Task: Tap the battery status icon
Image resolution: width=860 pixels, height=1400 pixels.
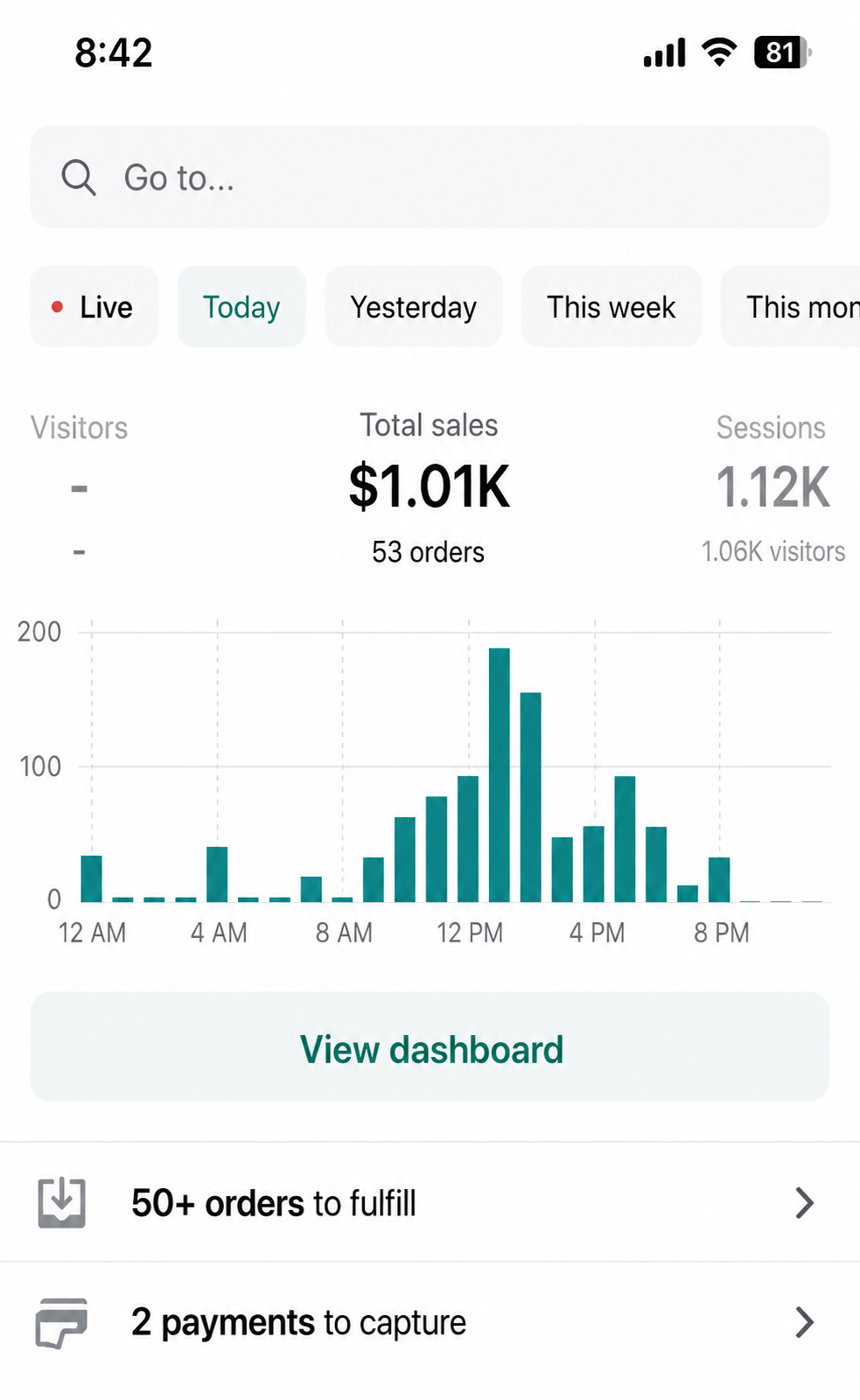Action: point(783,52)
